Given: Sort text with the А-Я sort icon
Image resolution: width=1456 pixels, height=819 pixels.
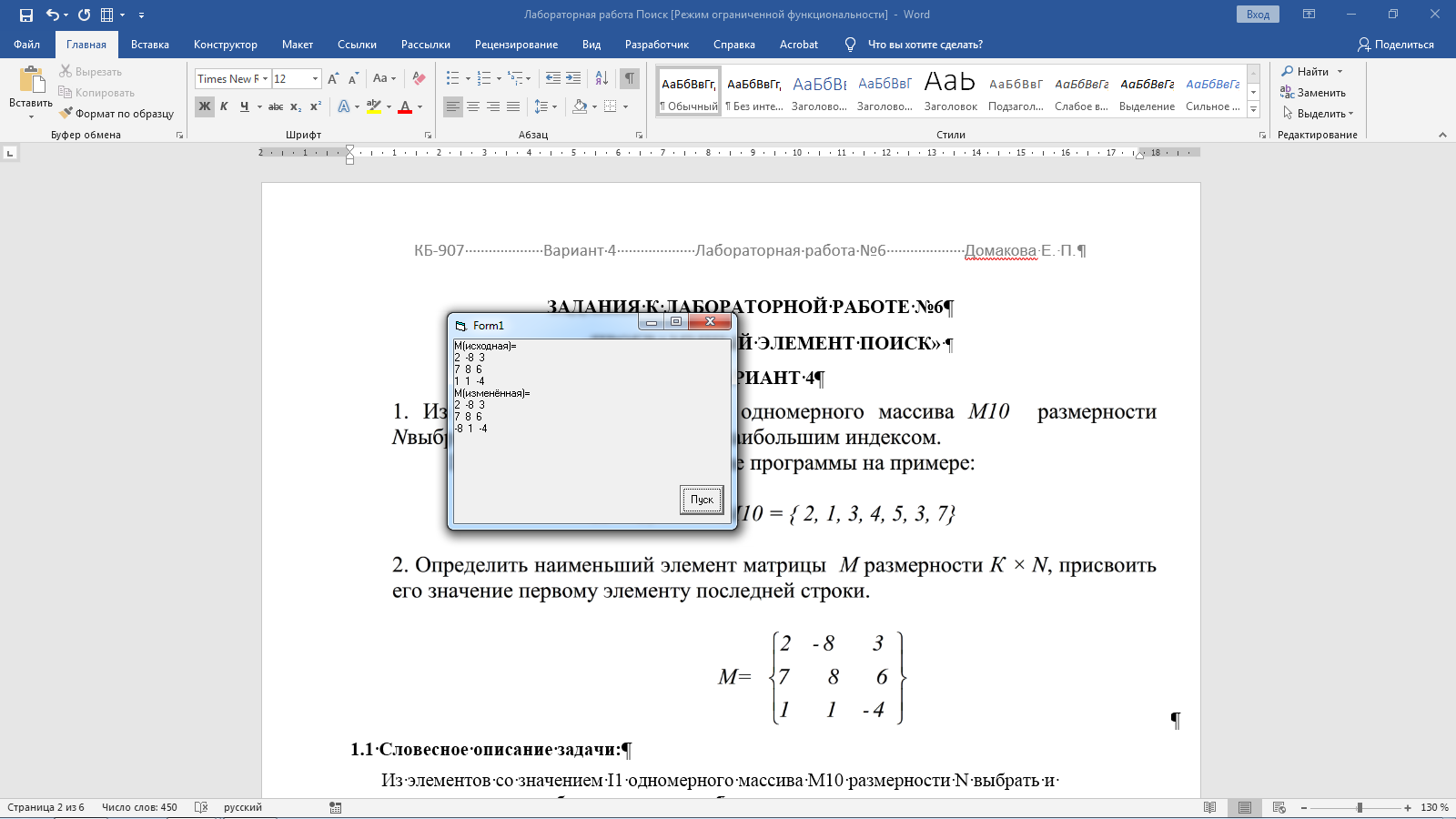Looking at the screenshot, I should pyautogui.click(x=602, y=78).
